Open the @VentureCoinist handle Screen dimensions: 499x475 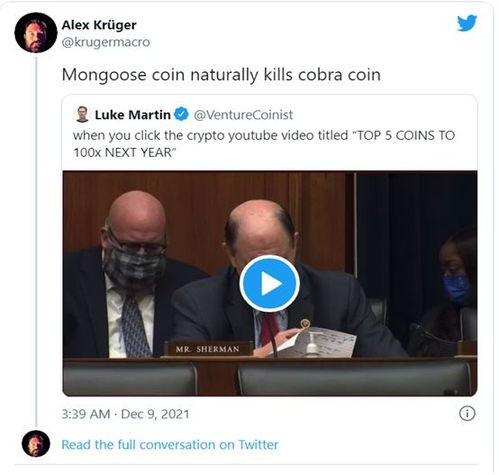click(243, 115)
